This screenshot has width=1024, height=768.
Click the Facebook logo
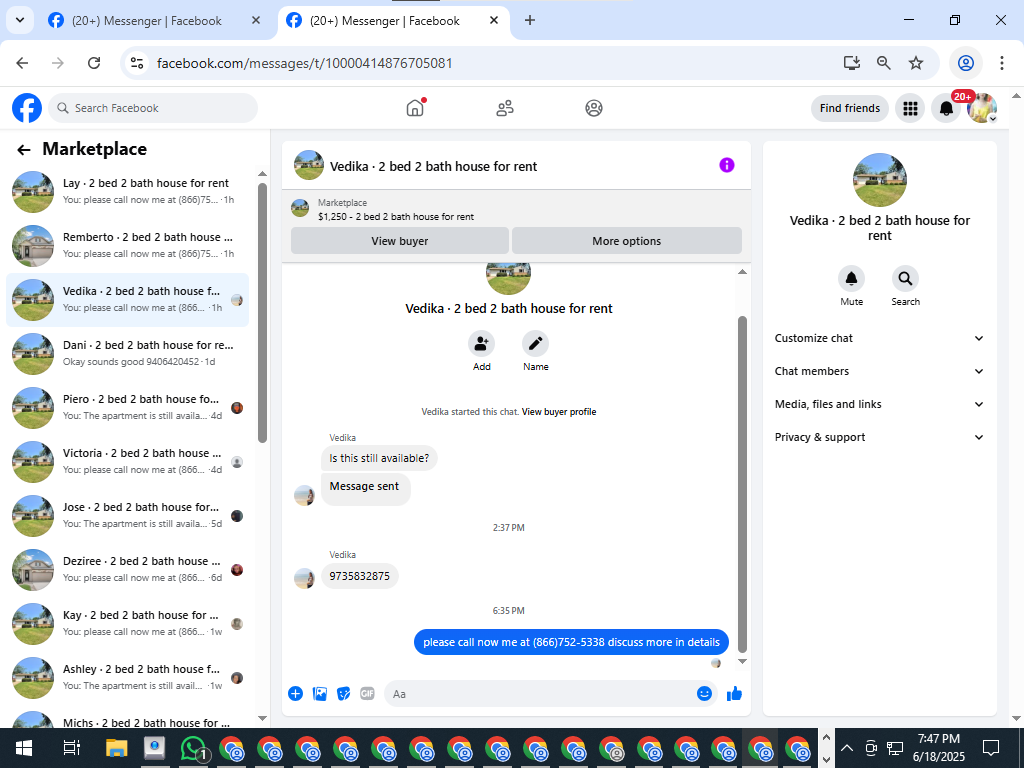click(x=27, y=108)
